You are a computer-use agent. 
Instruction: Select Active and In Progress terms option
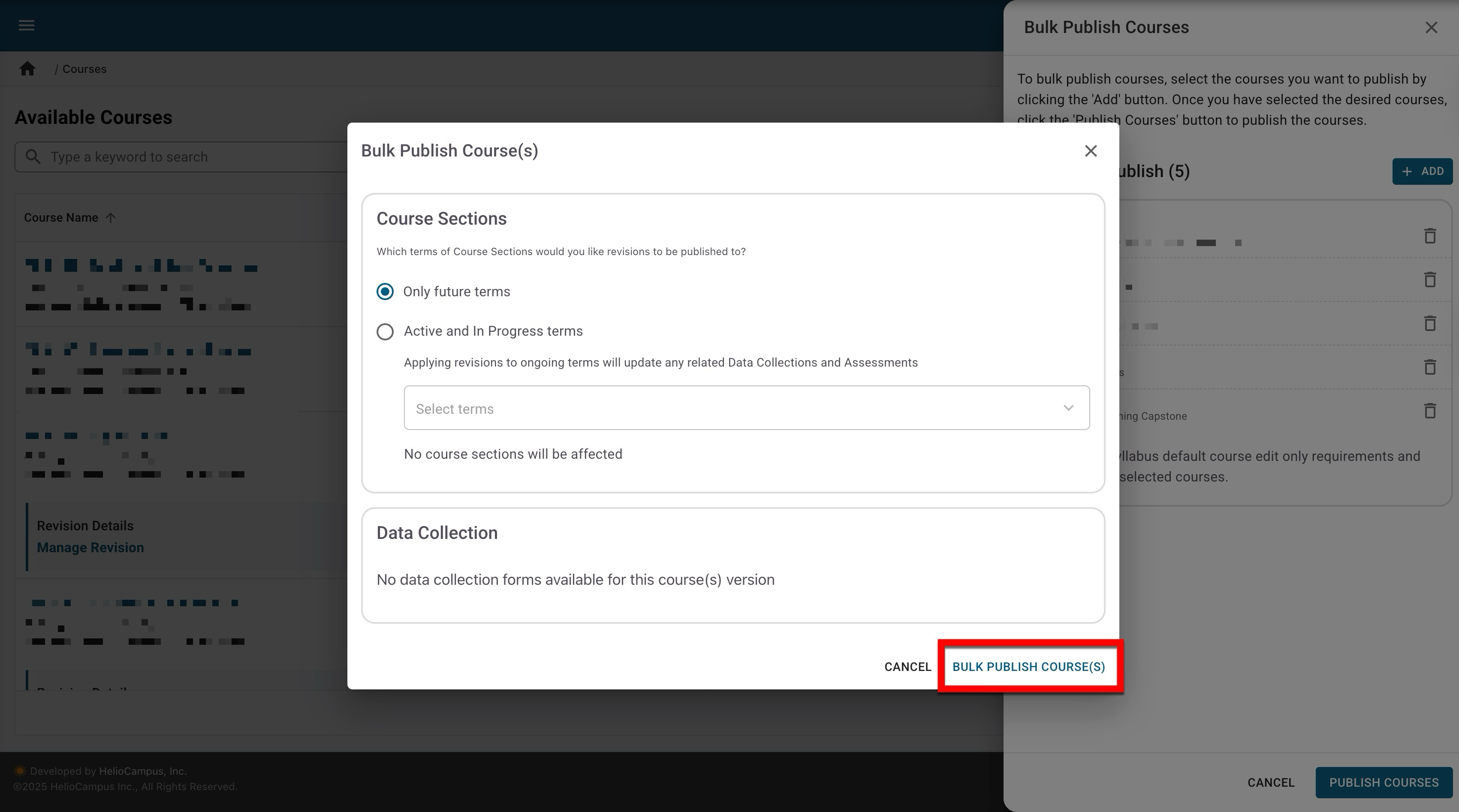pyautogui.click(x=385, y=332)
